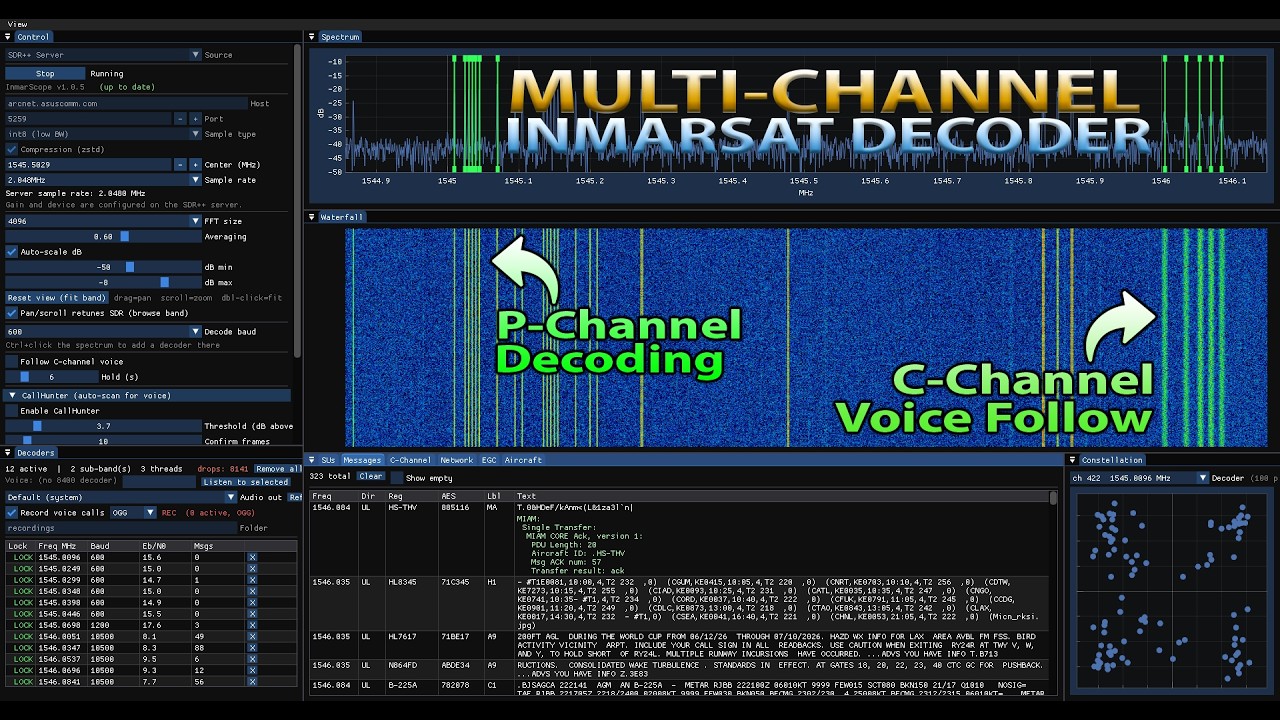Image resolution: width=1280 pixels, height=720 pixels.
Task: Remove the 1546.0841 decoder with its X
Action: (252, 681)
